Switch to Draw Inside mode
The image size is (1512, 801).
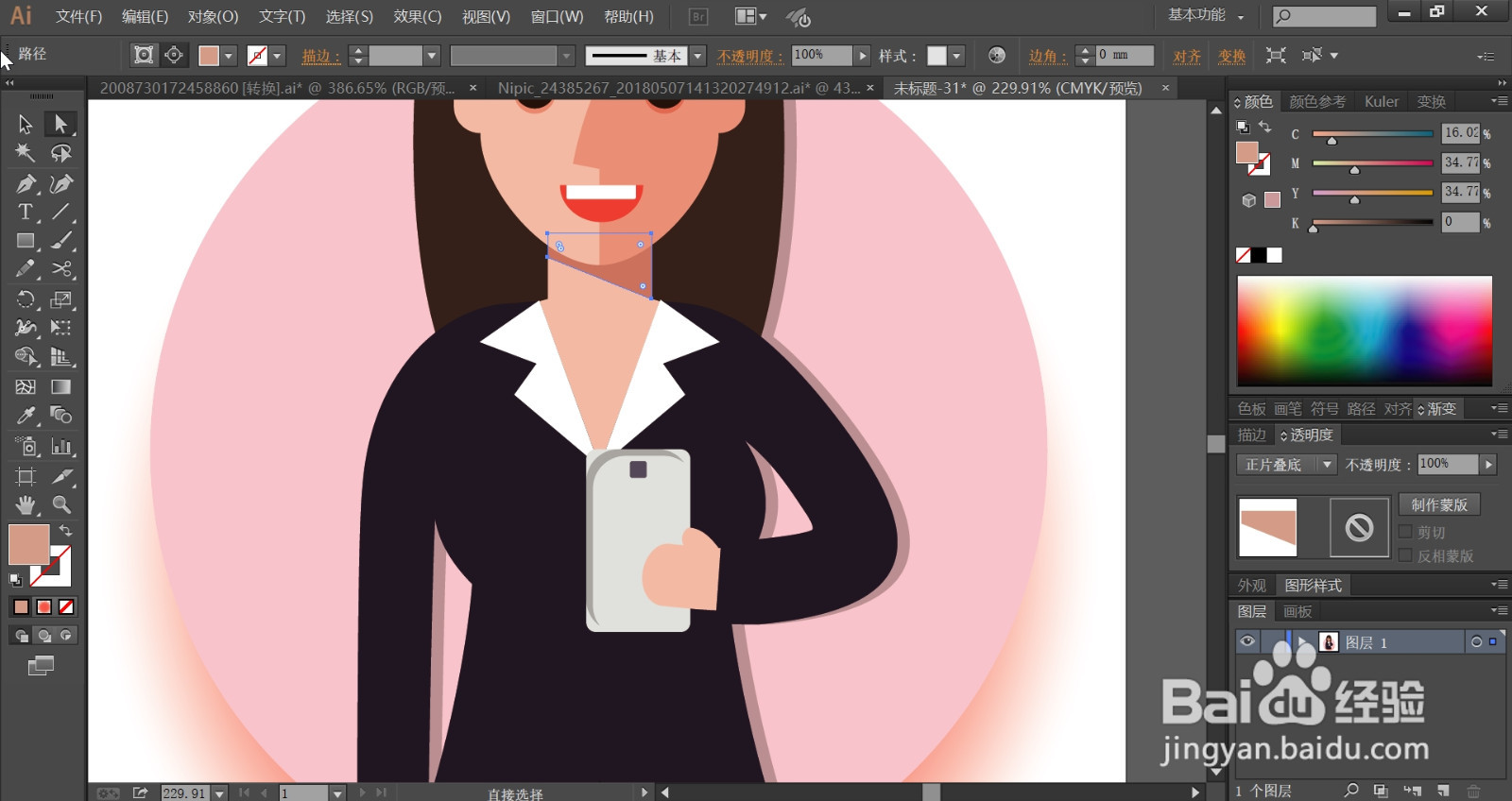coord(66,636)
